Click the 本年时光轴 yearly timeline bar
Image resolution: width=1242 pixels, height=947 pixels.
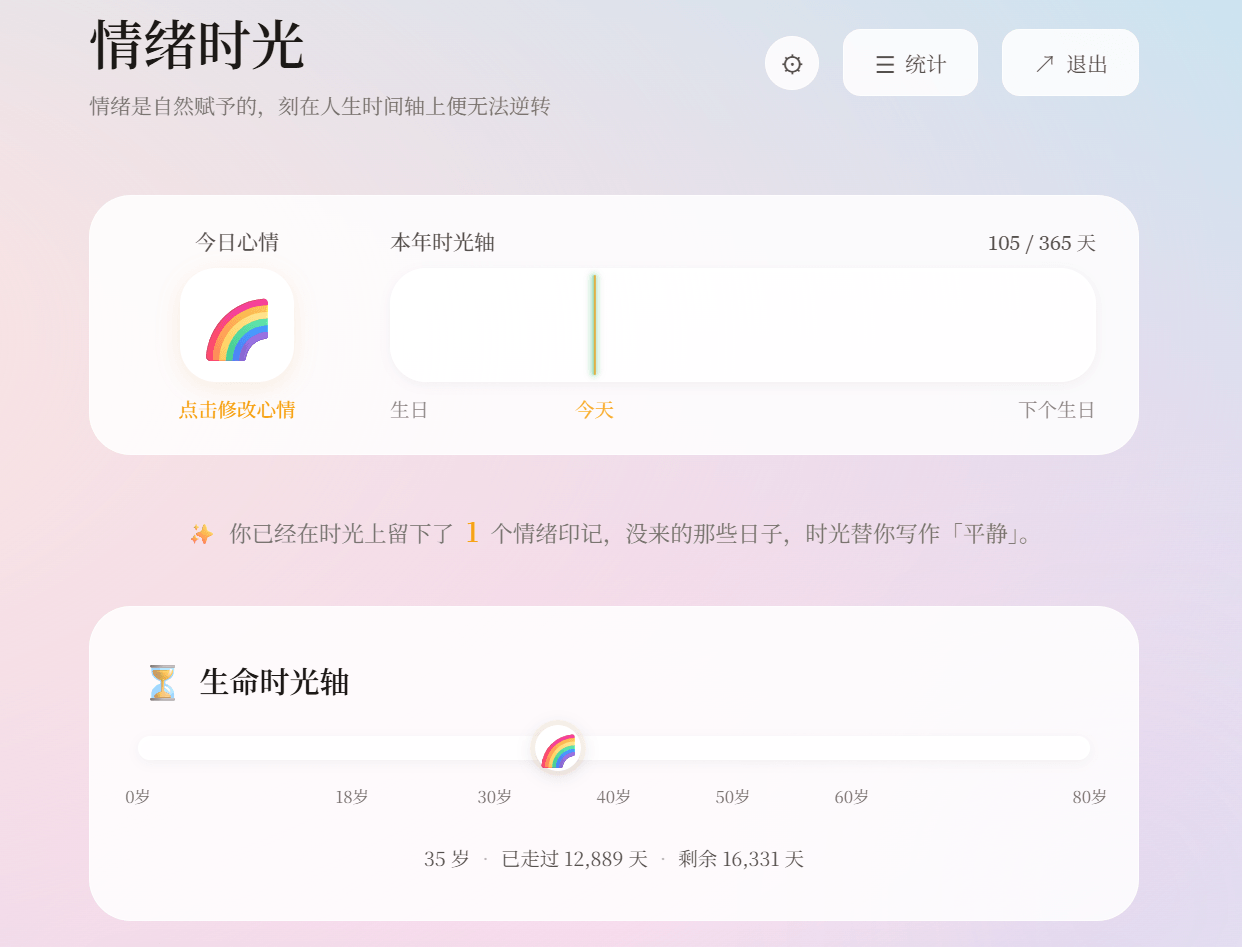(743, 325)
